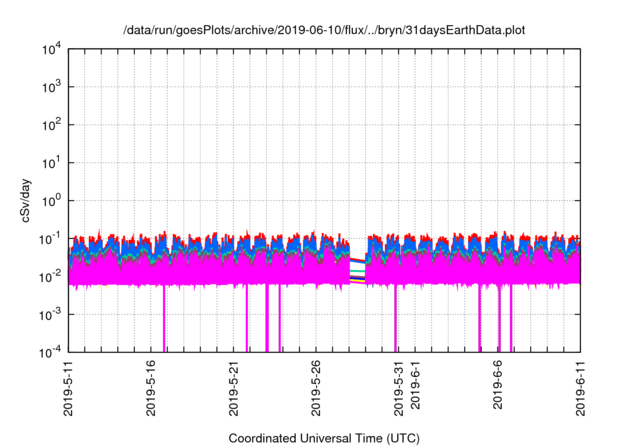Screen dimensions: 640x448
Task: Click the 2019-5-21 date label
Action: 233,388
